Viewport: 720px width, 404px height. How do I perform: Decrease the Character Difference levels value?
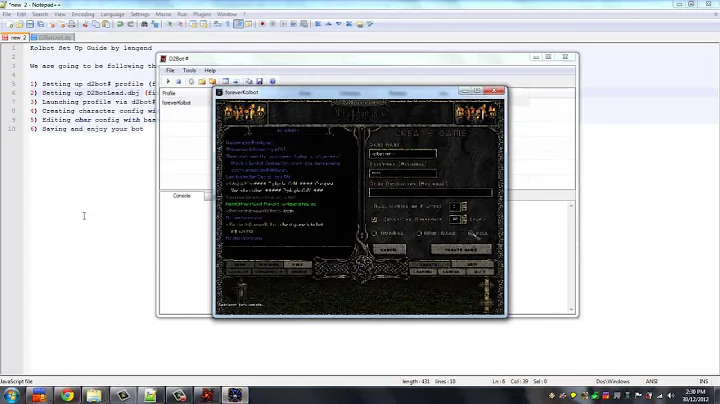464,222
